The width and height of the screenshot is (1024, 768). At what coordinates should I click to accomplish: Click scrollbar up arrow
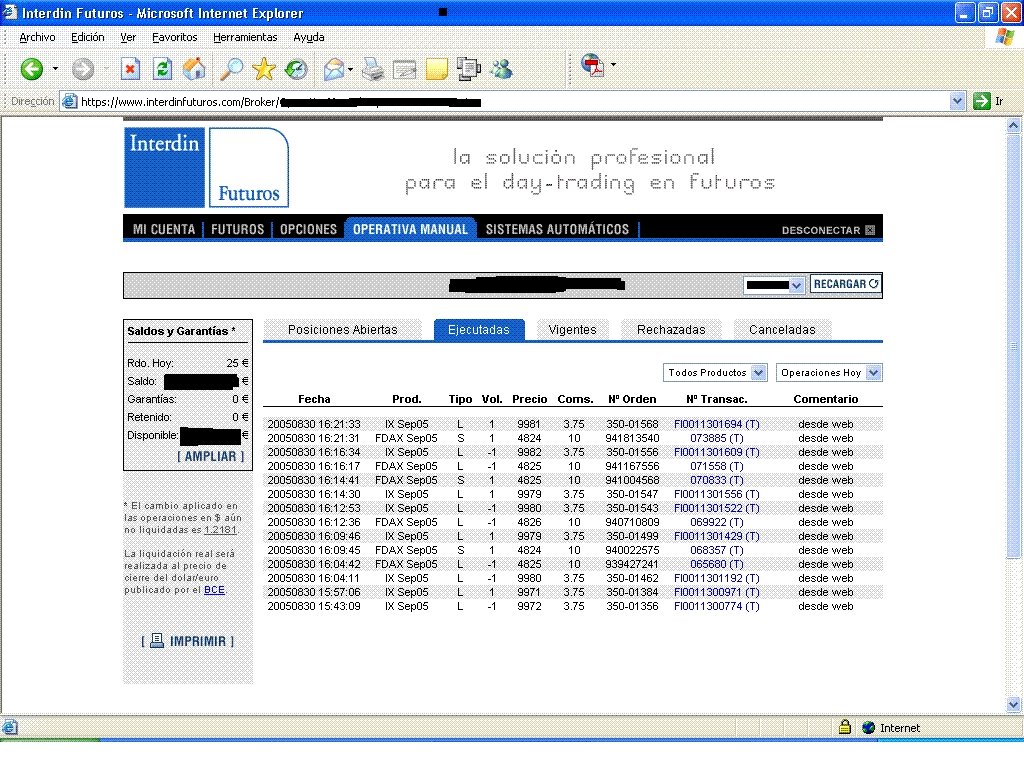(1013, 125)
